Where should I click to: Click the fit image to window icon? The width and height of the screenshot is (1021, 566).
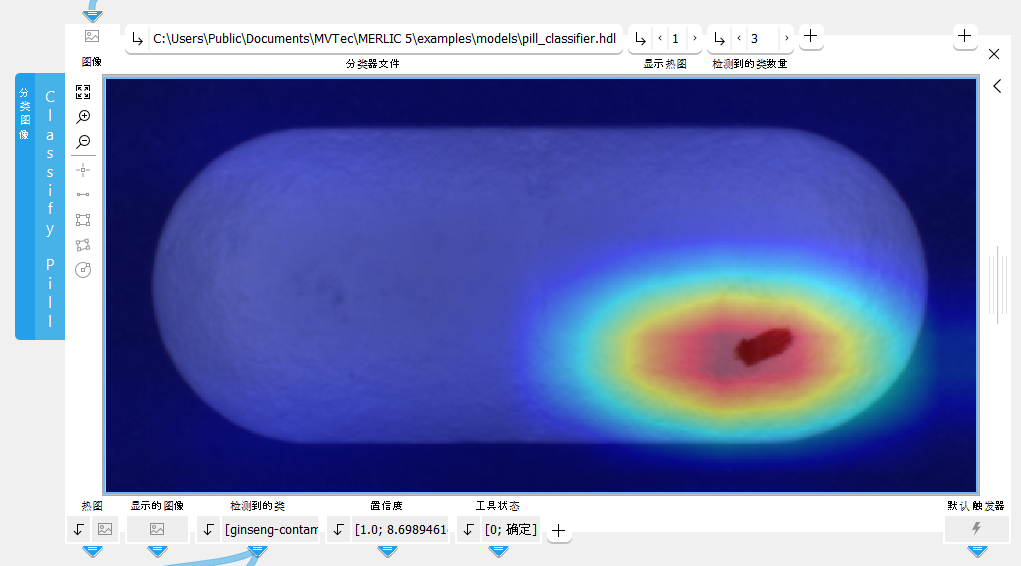point(83,92)
